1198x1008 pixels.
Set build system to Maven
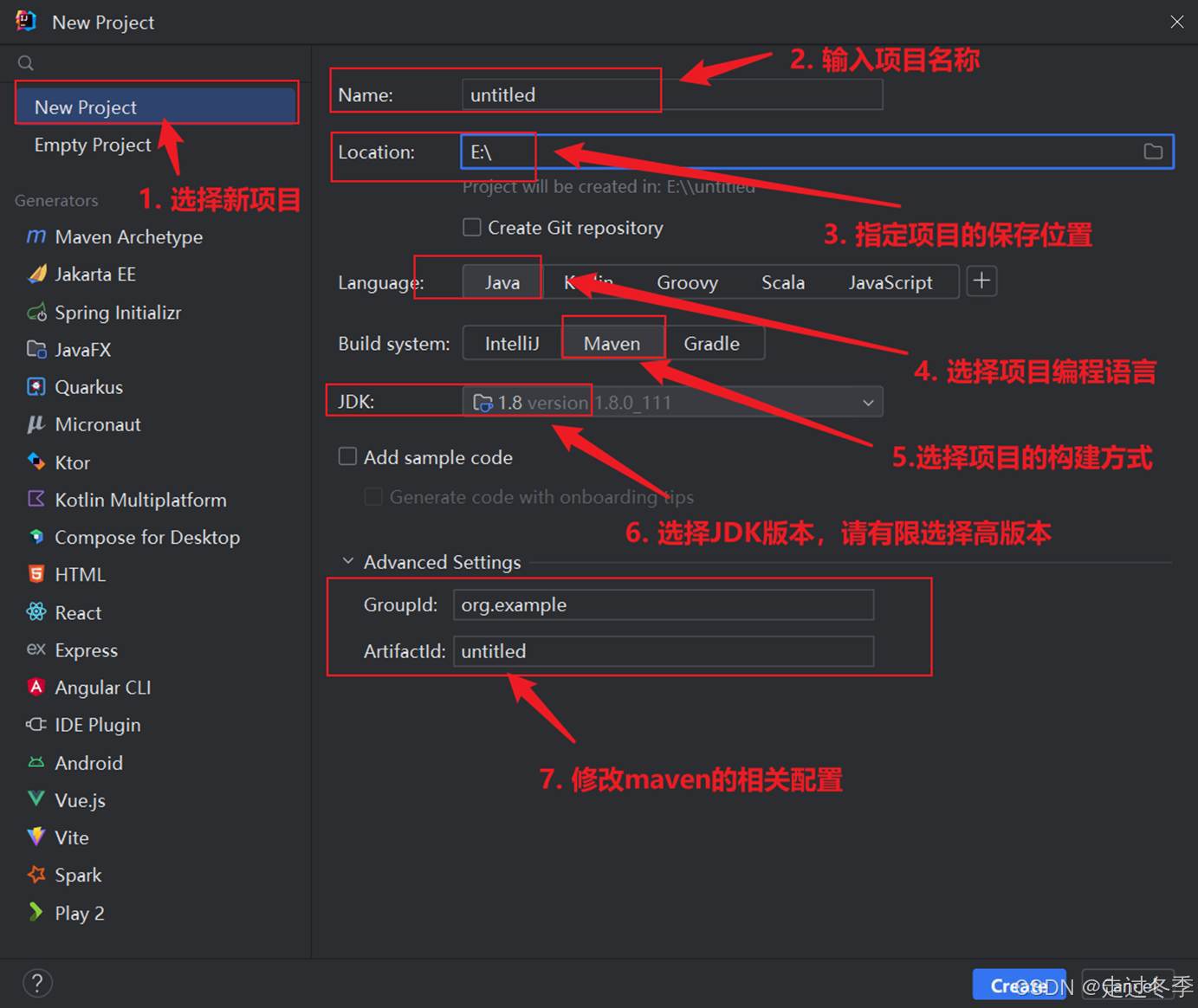coord(612,344)
